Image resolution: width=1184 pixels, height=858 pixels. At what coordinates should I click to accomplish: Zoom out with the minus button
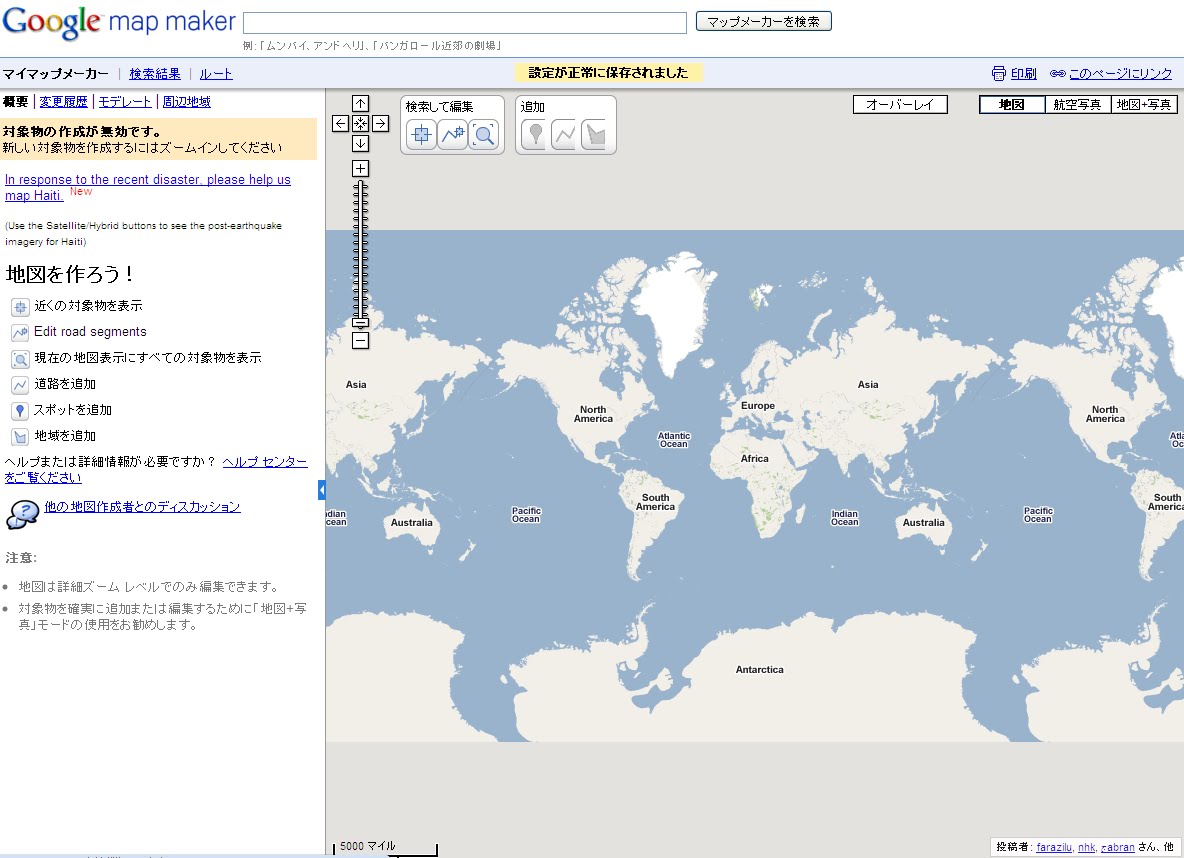tap(360, 341)
